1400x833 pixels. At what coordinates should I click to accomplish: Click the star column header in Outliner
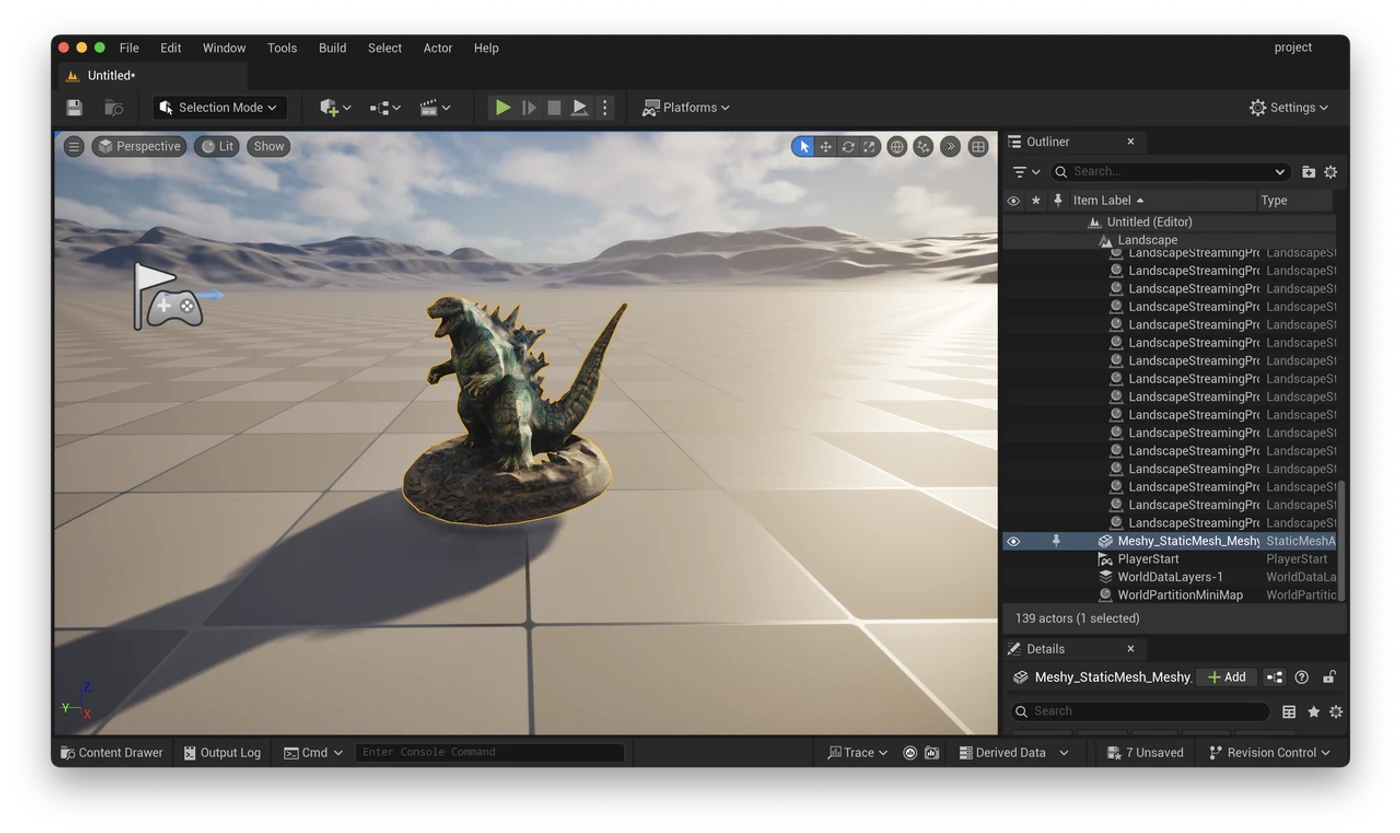pos(1036,201)
